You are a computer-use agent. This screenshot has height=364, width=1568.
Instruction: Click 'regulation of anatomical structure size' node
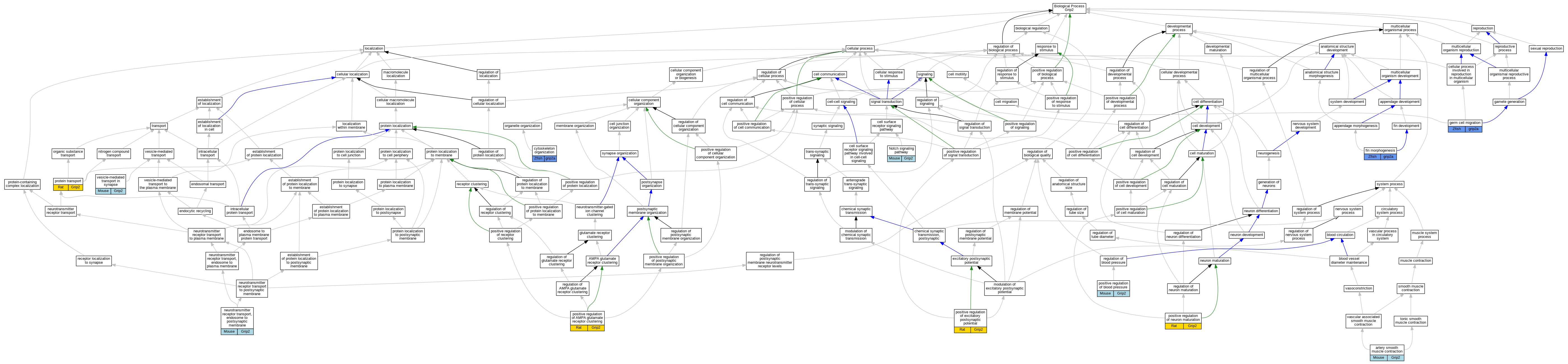tap(1068, 184)
